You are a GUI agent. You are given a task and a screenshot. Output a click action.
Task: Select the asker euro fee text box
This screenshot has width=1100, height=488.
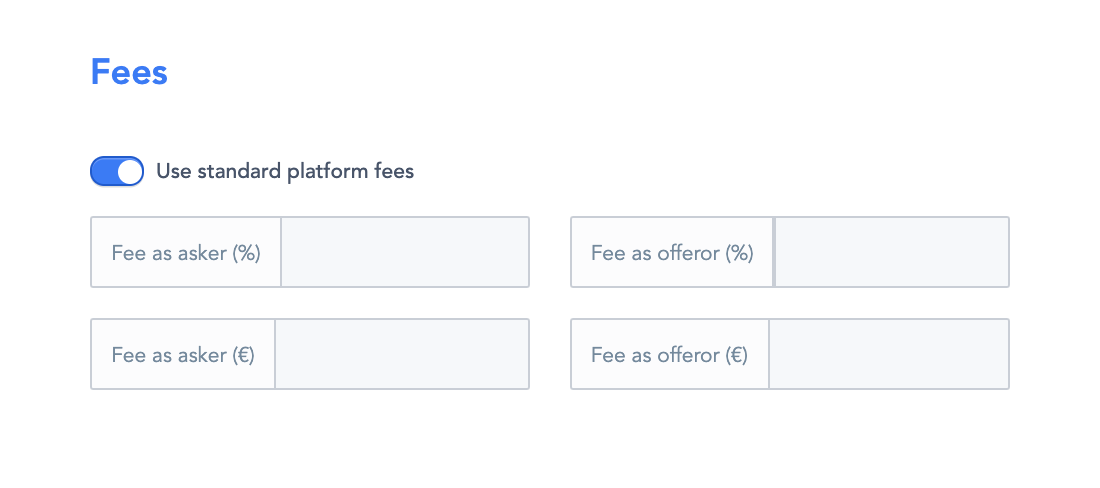401,354
